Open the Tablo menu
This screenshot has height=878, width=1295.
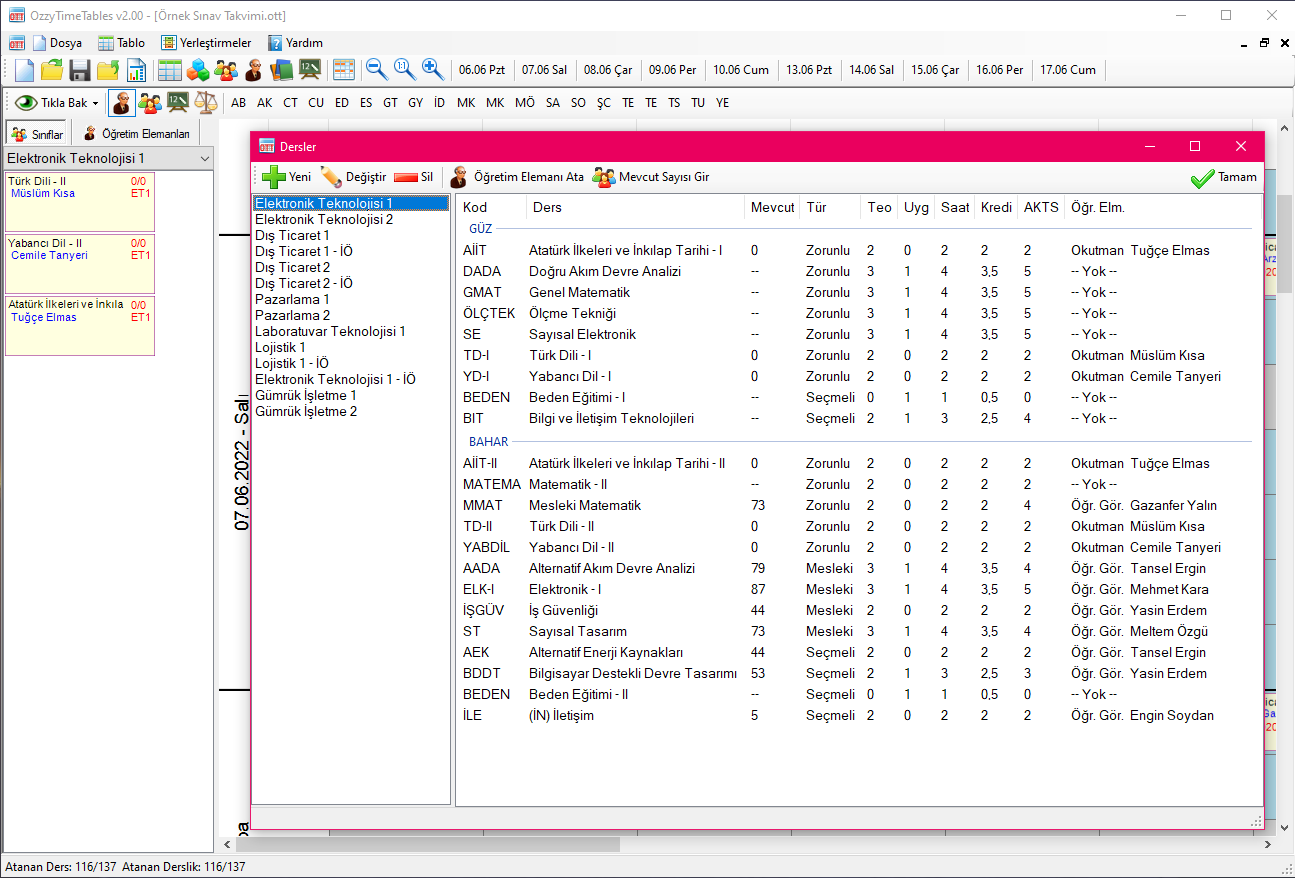pyautogui.click(x=122, y=43)
